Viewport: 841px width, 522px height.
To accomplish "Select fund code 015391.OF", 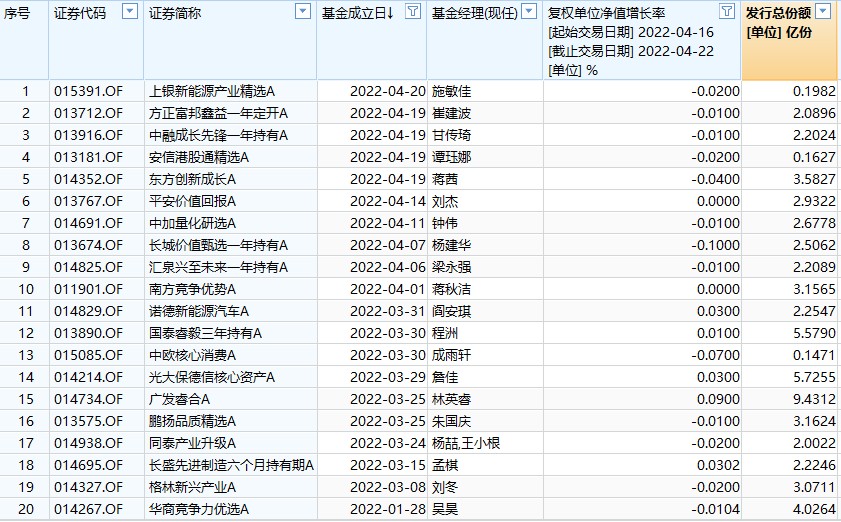I will pyautogui.click(x=88, y=91).
